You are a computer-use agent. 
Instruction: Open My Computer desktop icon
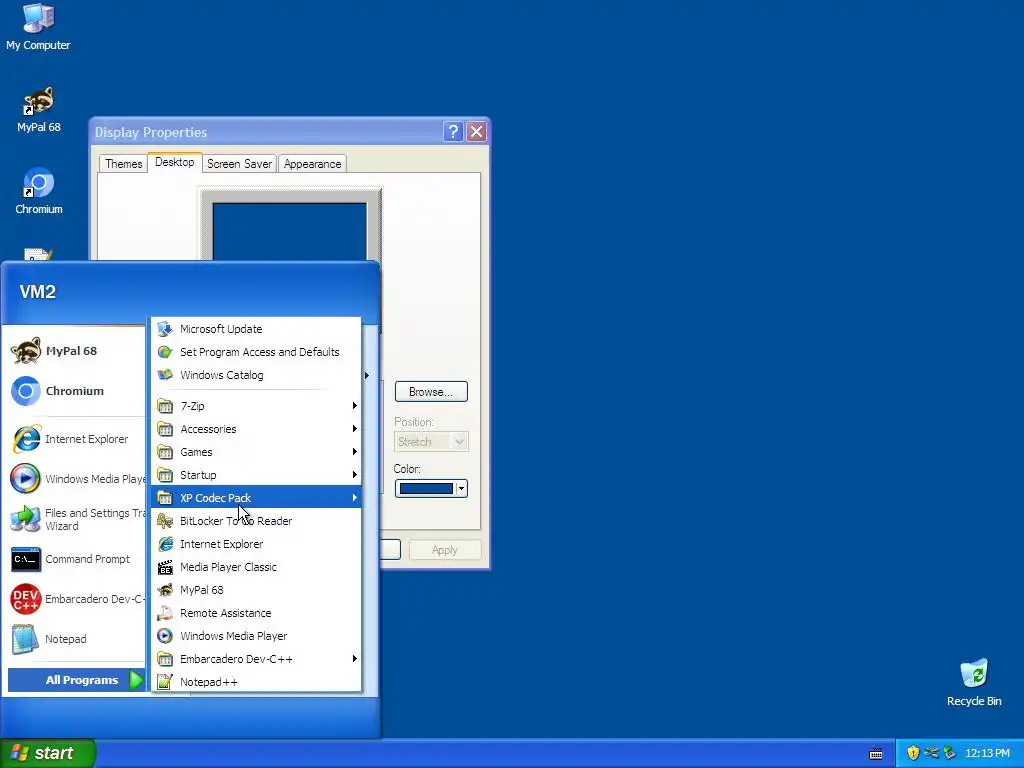[38, 27]
